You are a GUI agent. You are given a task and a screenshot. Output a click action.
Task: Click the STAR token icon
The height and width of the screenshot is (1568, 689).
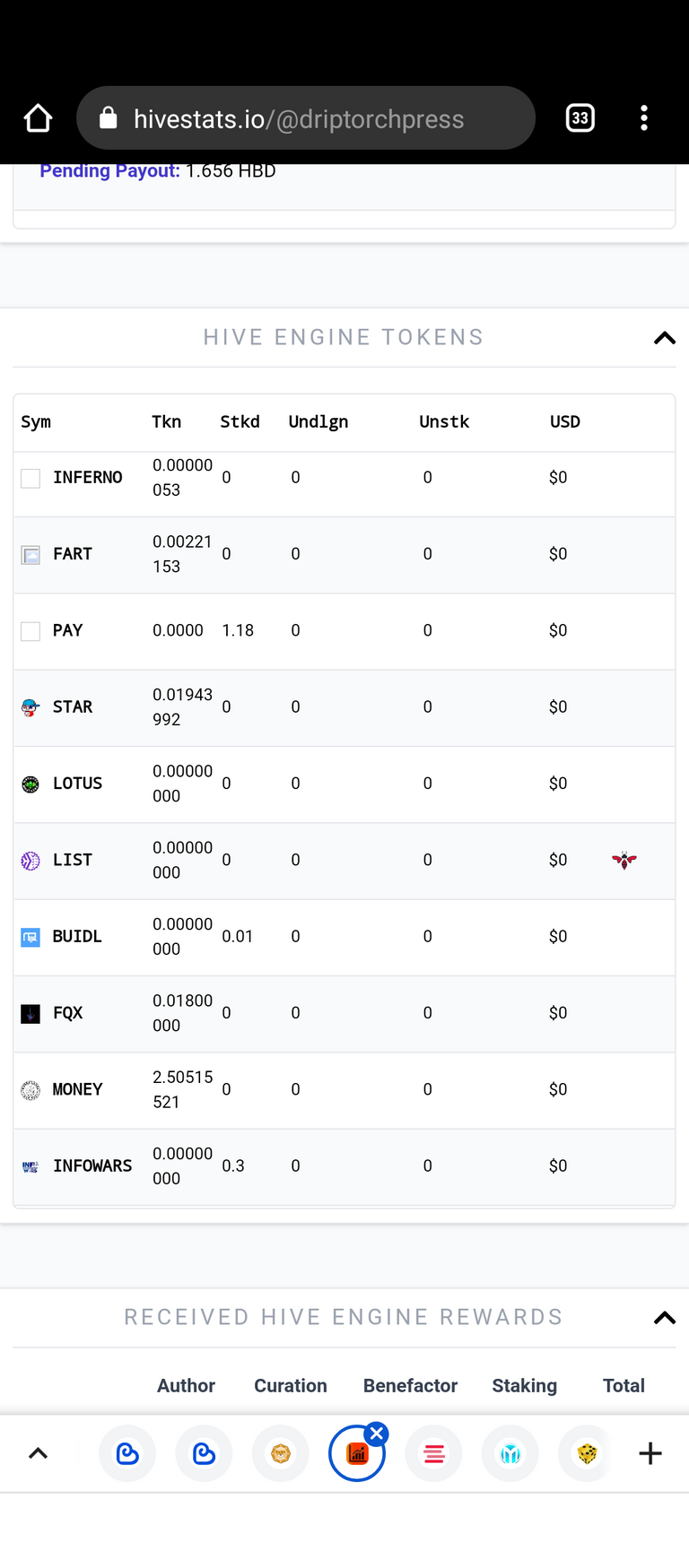[x=31, y=708]
